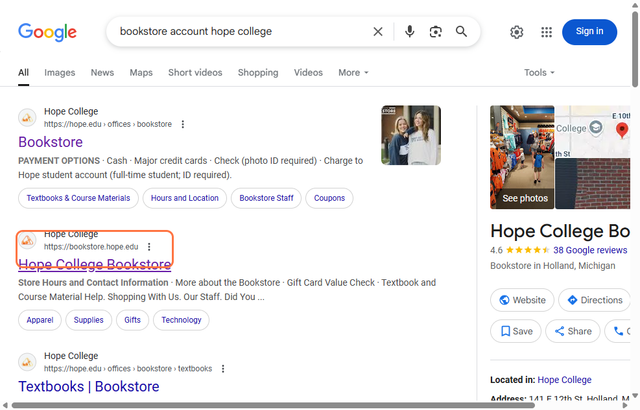Open the Hours and Location sitelink
The image size is (640, 410).
[184, 198]
